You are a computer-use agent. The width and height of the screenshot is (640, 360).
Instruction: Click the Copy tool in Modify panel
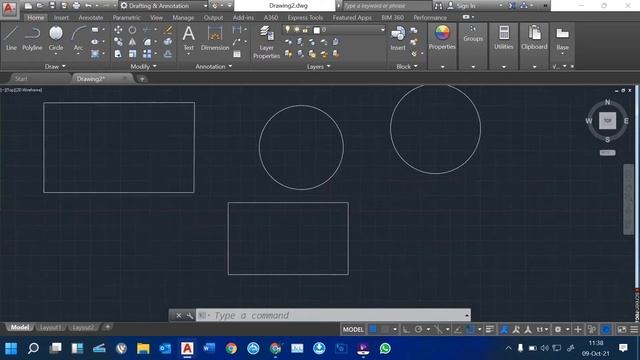click(x=118, y=42)
